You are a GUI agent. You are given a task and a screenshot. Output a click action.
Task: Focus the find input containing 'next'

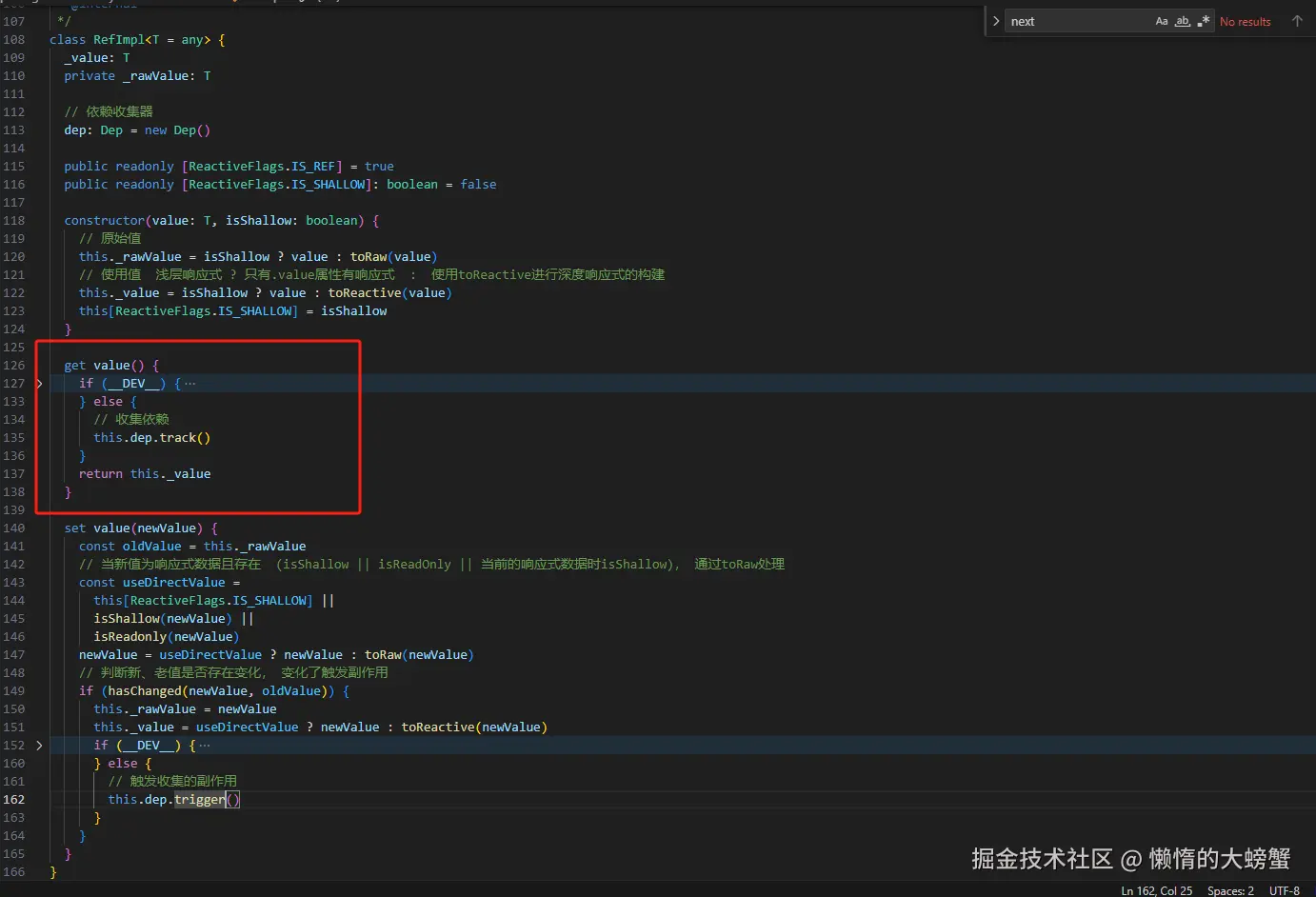click(x=1078, y=21)
